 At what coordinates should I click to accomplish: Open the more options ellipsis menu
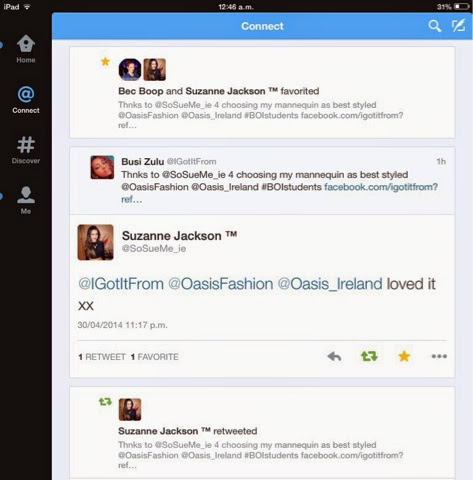[x=439, y=356]
